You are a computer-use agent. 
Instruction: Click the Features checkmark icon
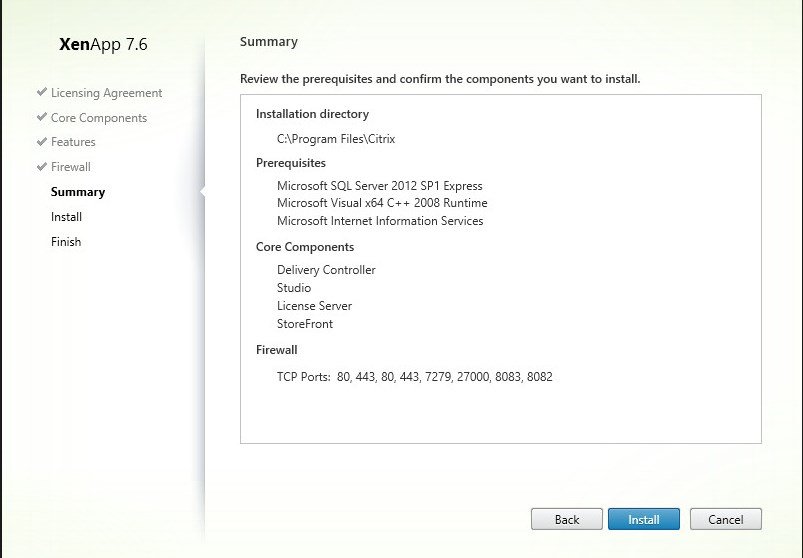point(42,141)
